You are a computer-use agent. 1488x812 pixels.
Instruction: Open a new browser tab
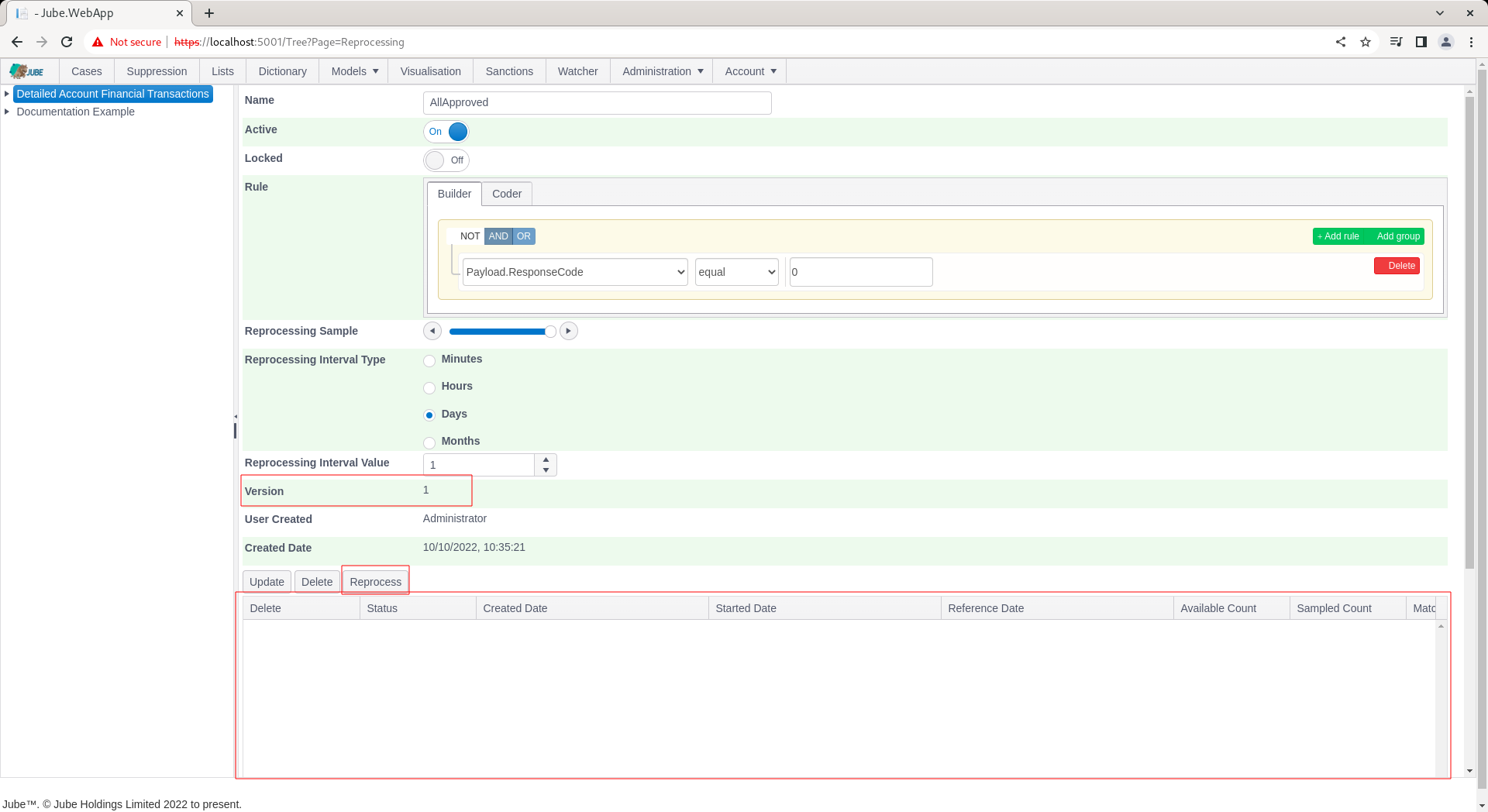click(x=209, y=13)
